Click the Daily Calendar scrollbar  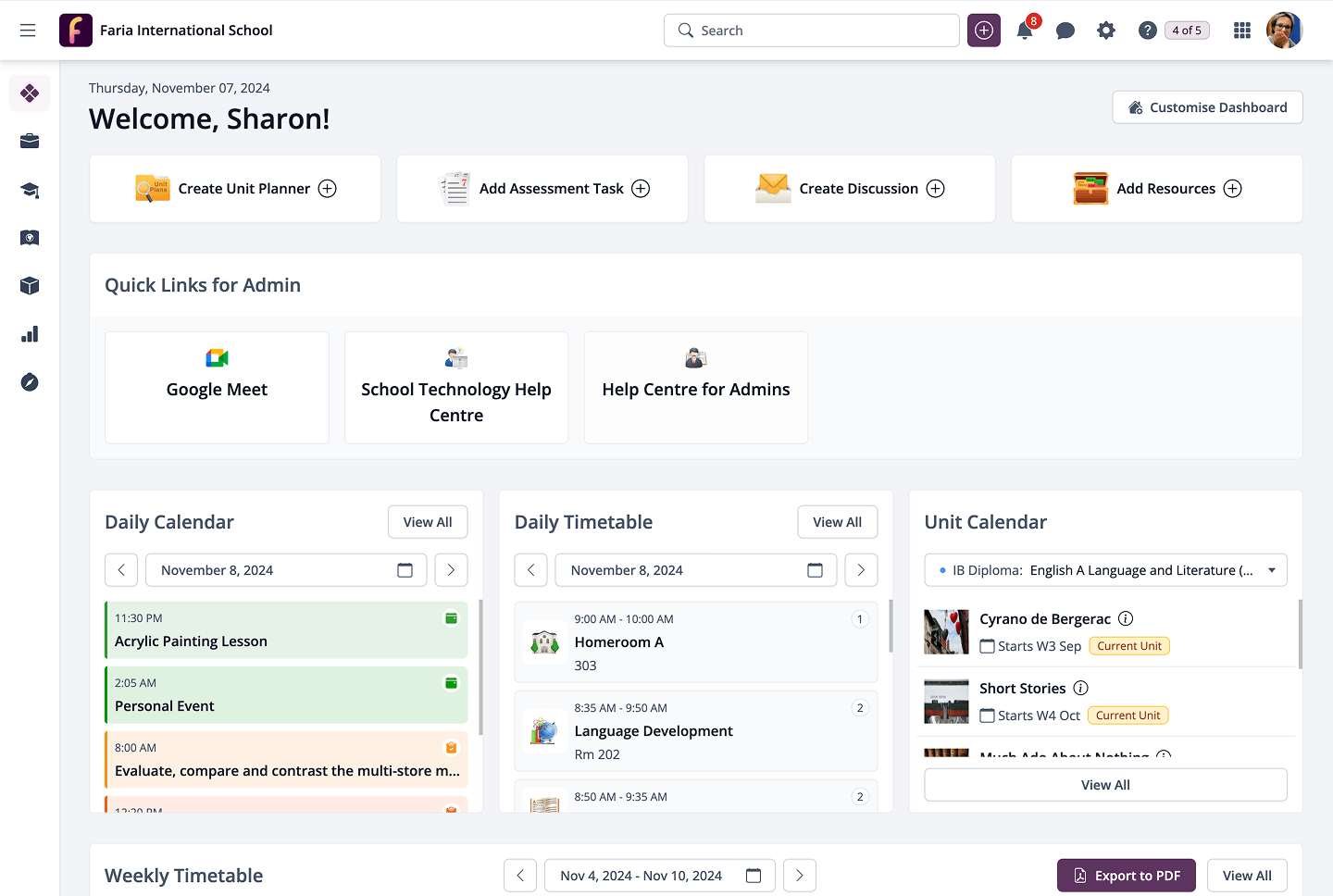pyautogui.click(x=480, y=666)
